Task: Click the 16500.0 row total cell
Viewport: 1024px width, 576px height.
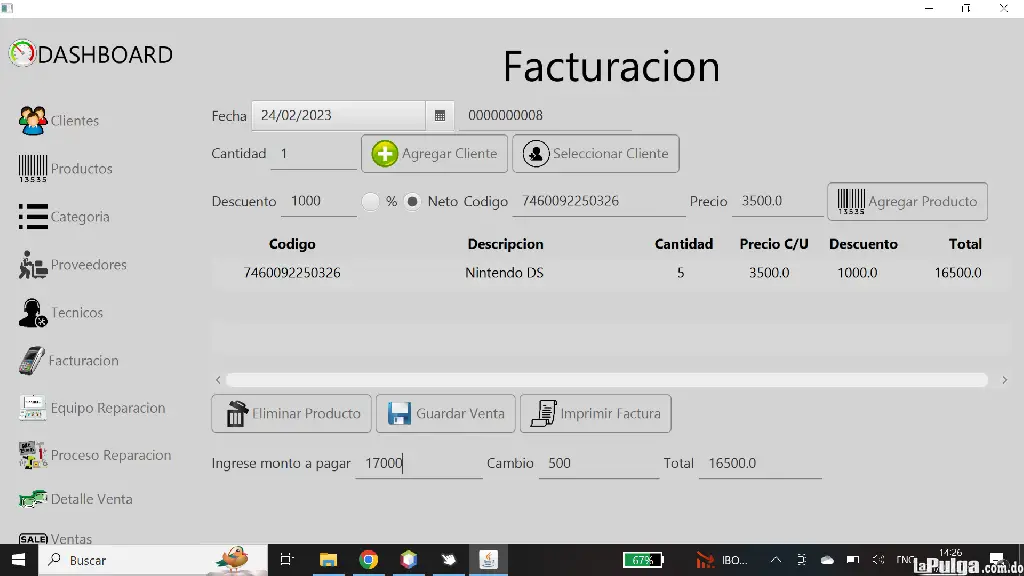Action: 958,273
